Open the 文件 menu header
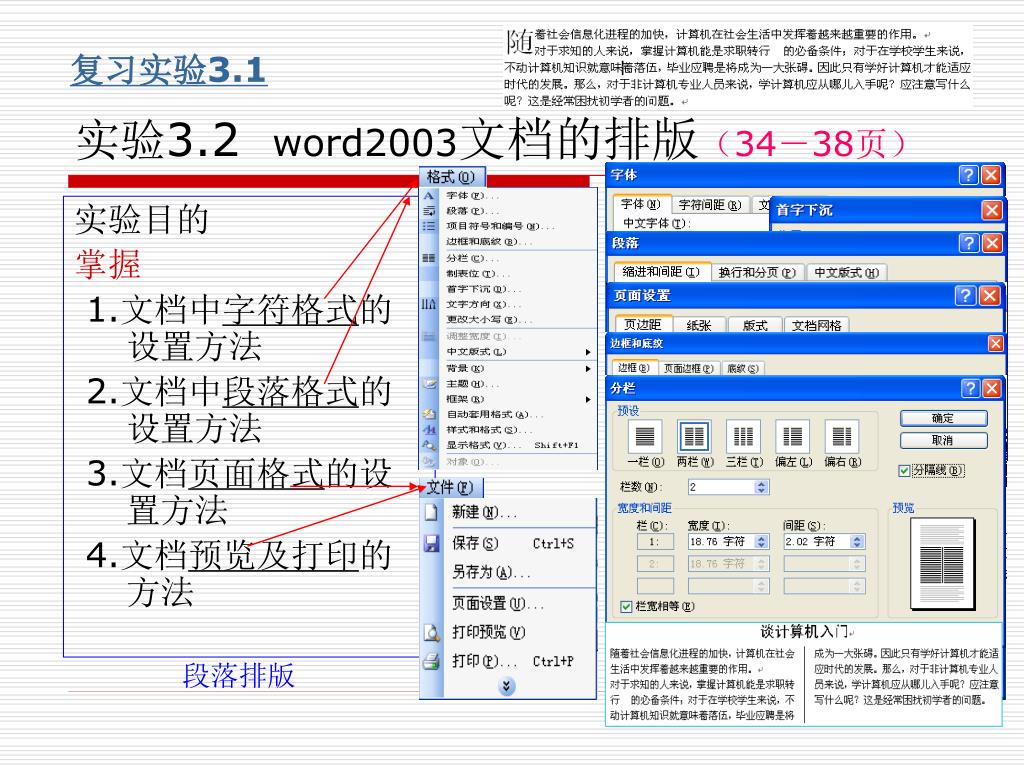1024x768 pixels. 451,487
